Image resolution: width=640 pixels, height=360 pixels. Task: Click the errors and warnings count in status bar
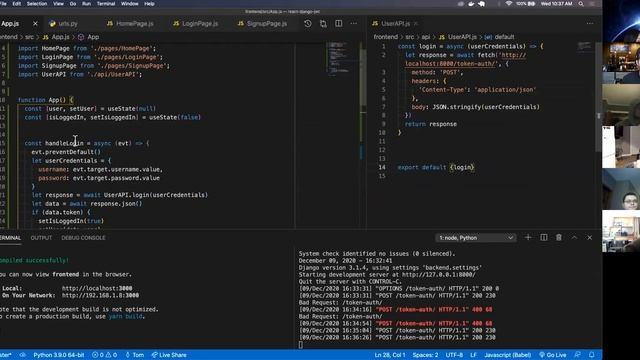104,355
